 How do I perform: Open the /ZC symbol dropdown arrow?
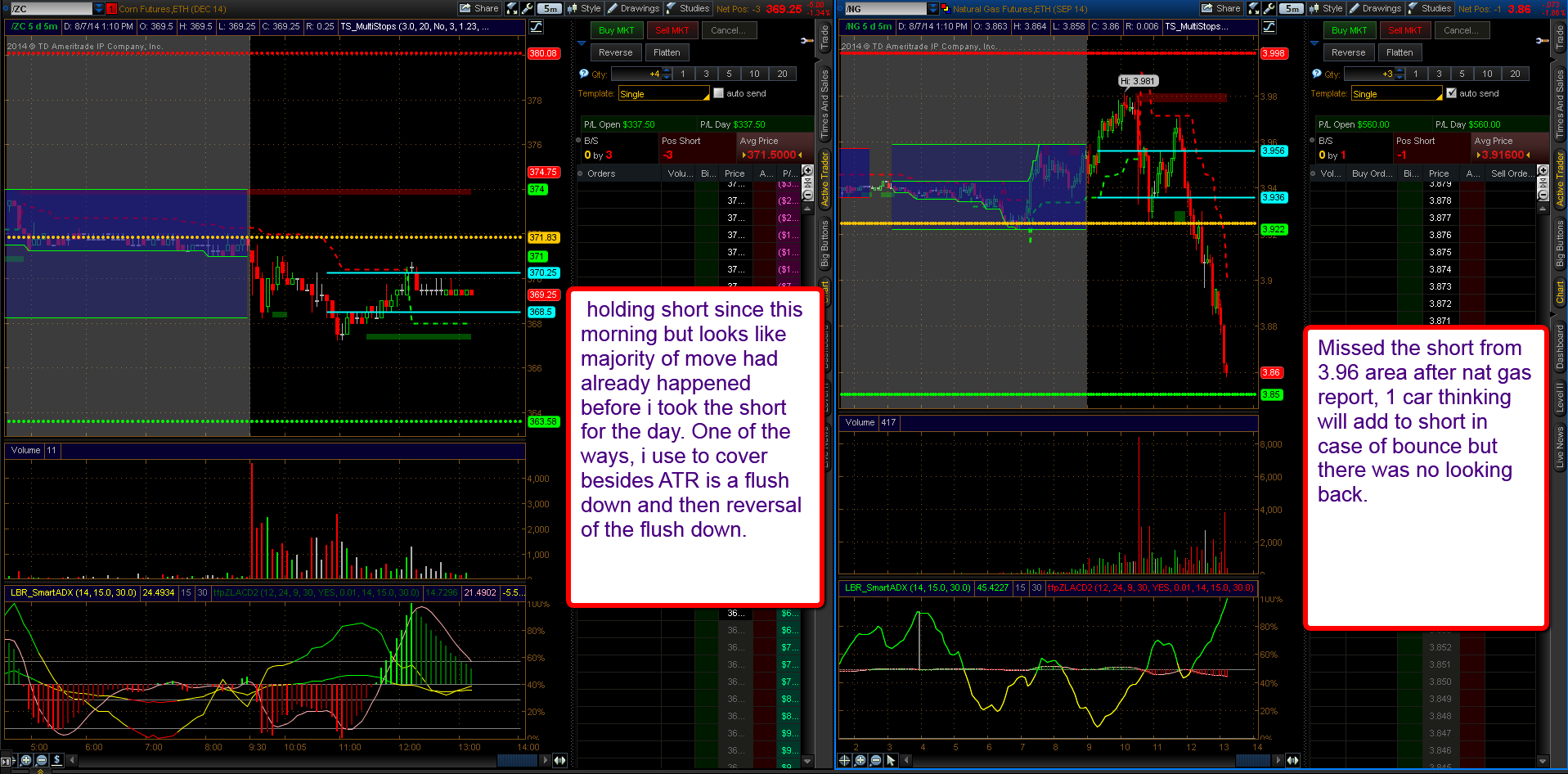pyautogui.click(x=99, y=9)
